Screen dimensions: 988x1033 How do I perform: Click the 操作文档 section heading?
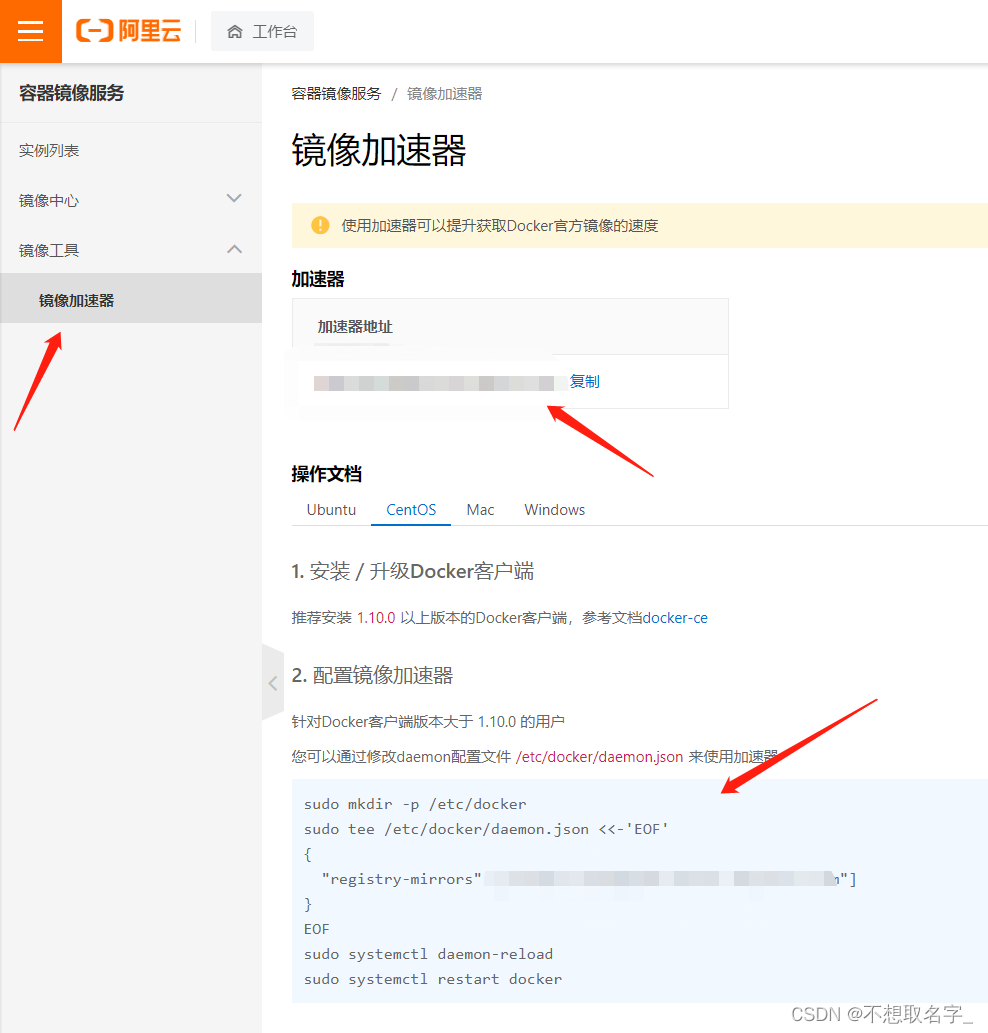pyautogui.click(x=327, y=474)
